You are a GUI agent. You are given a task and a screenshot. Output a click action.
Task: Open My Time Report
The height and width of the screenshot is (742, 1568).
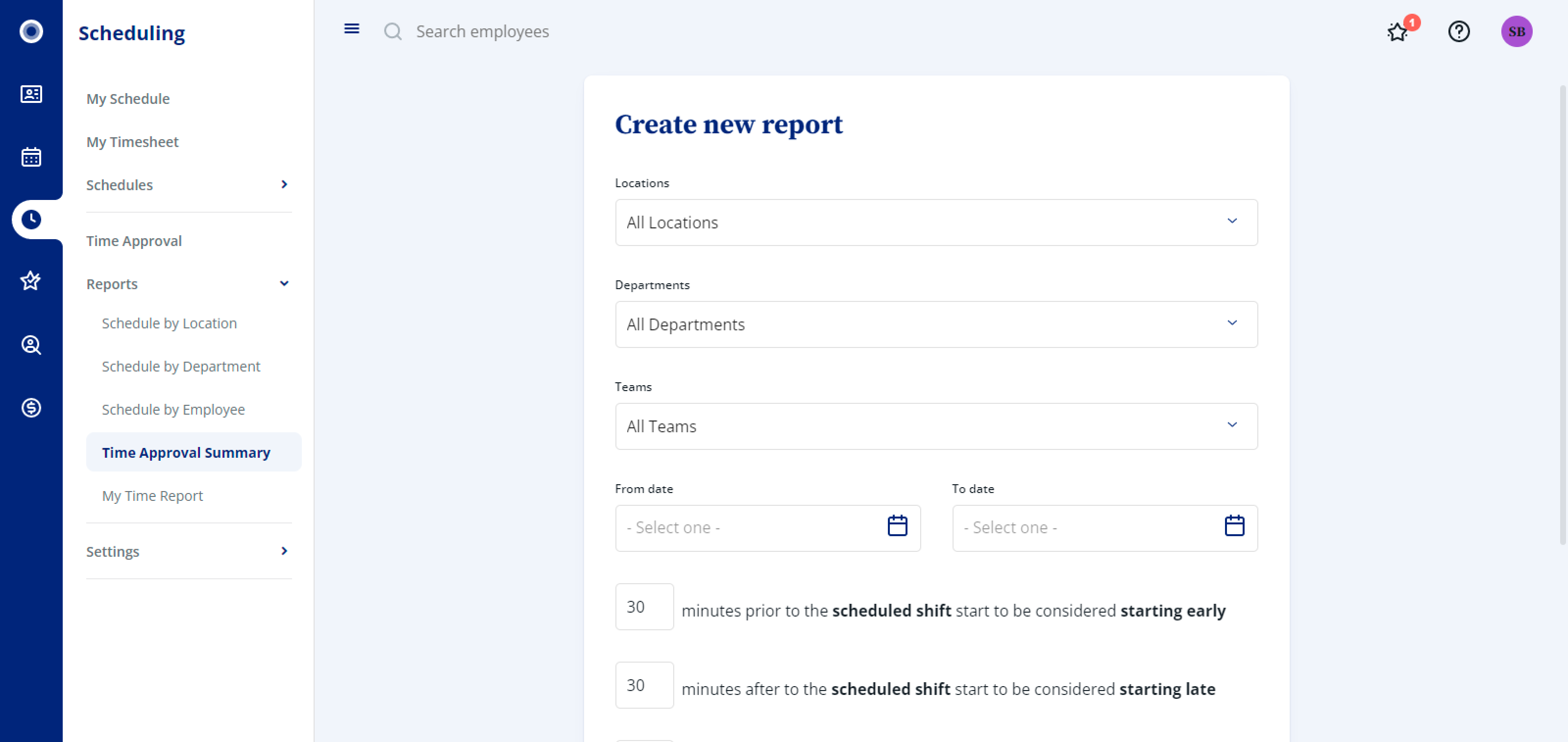152,495
